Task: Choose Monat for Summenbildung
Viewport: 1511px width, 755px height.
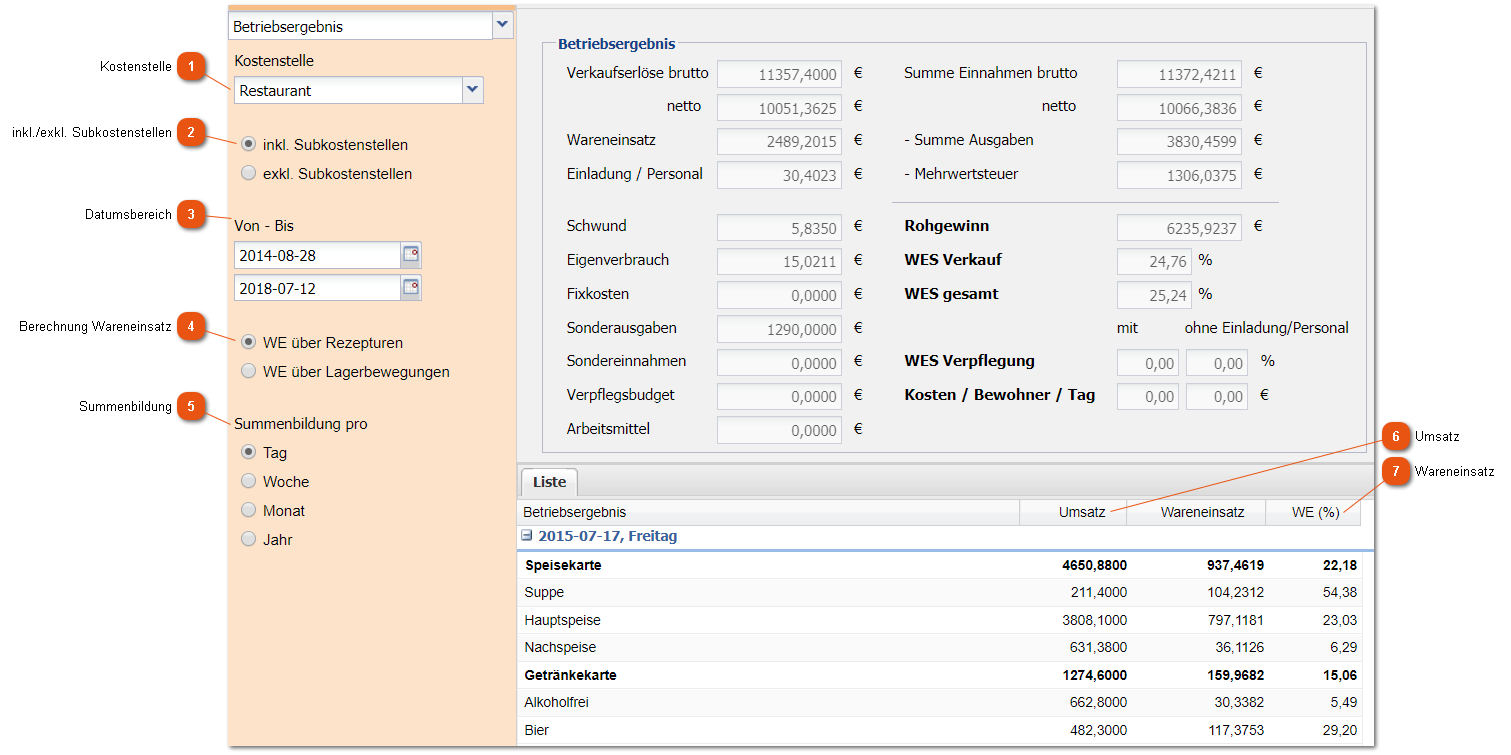Action: click(249, 510)
